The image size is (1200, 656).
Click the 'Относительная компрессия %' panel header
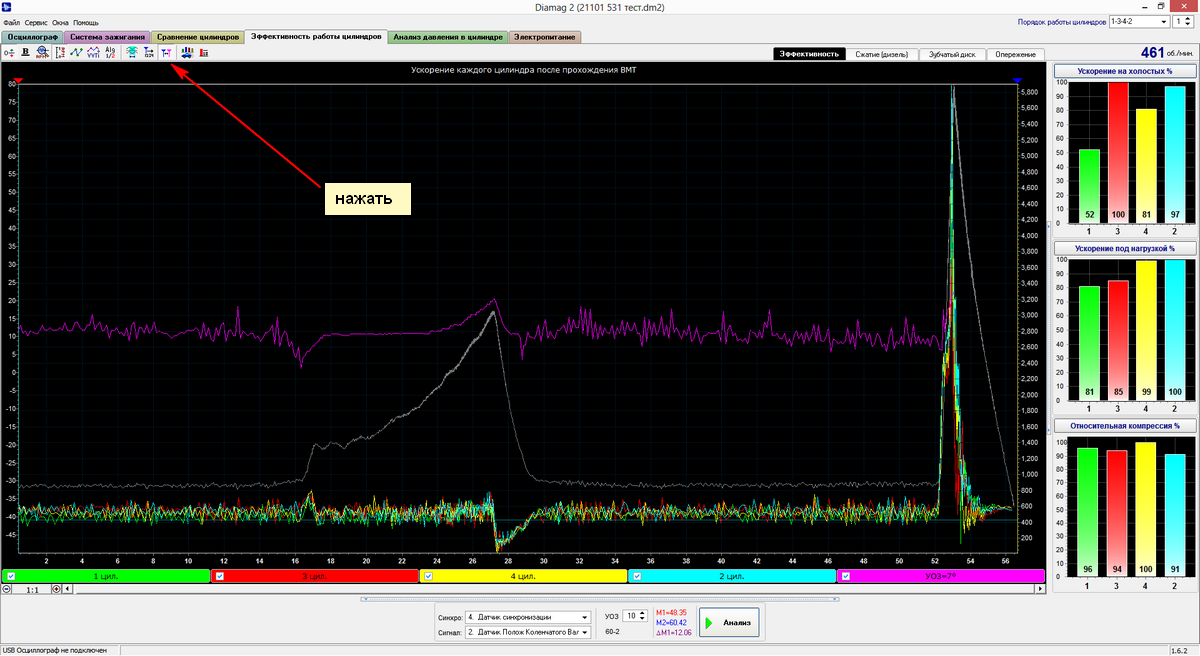tap(1124, 425)
